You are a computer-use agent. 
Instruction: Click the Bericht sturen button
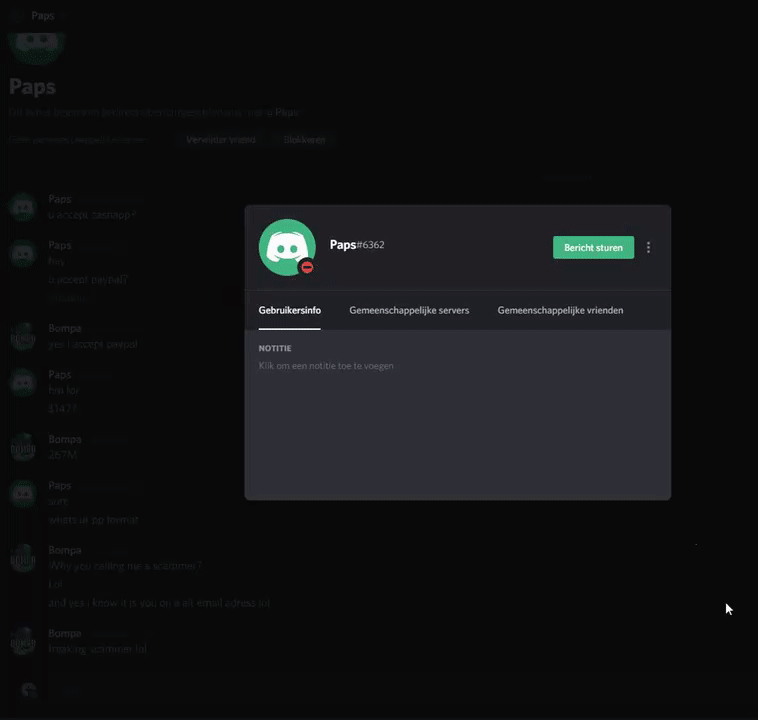593,248
